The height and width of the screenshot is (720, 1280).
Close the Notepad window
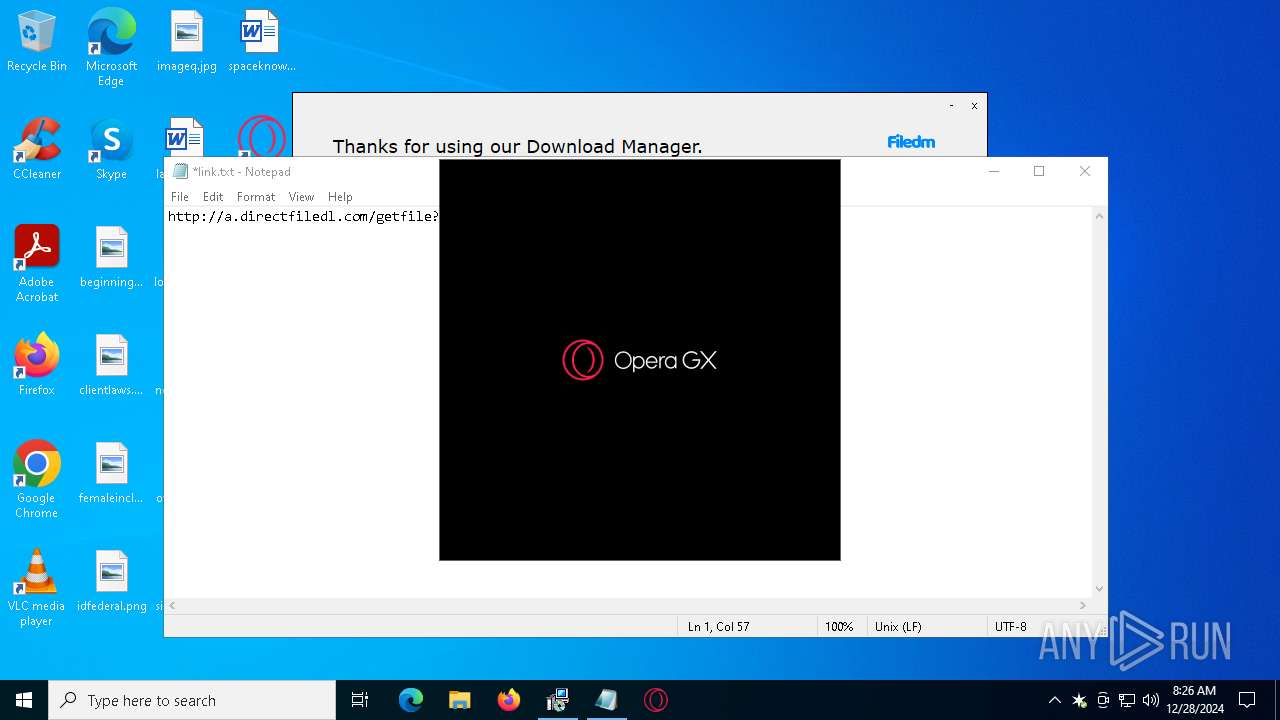(1085, 171)
